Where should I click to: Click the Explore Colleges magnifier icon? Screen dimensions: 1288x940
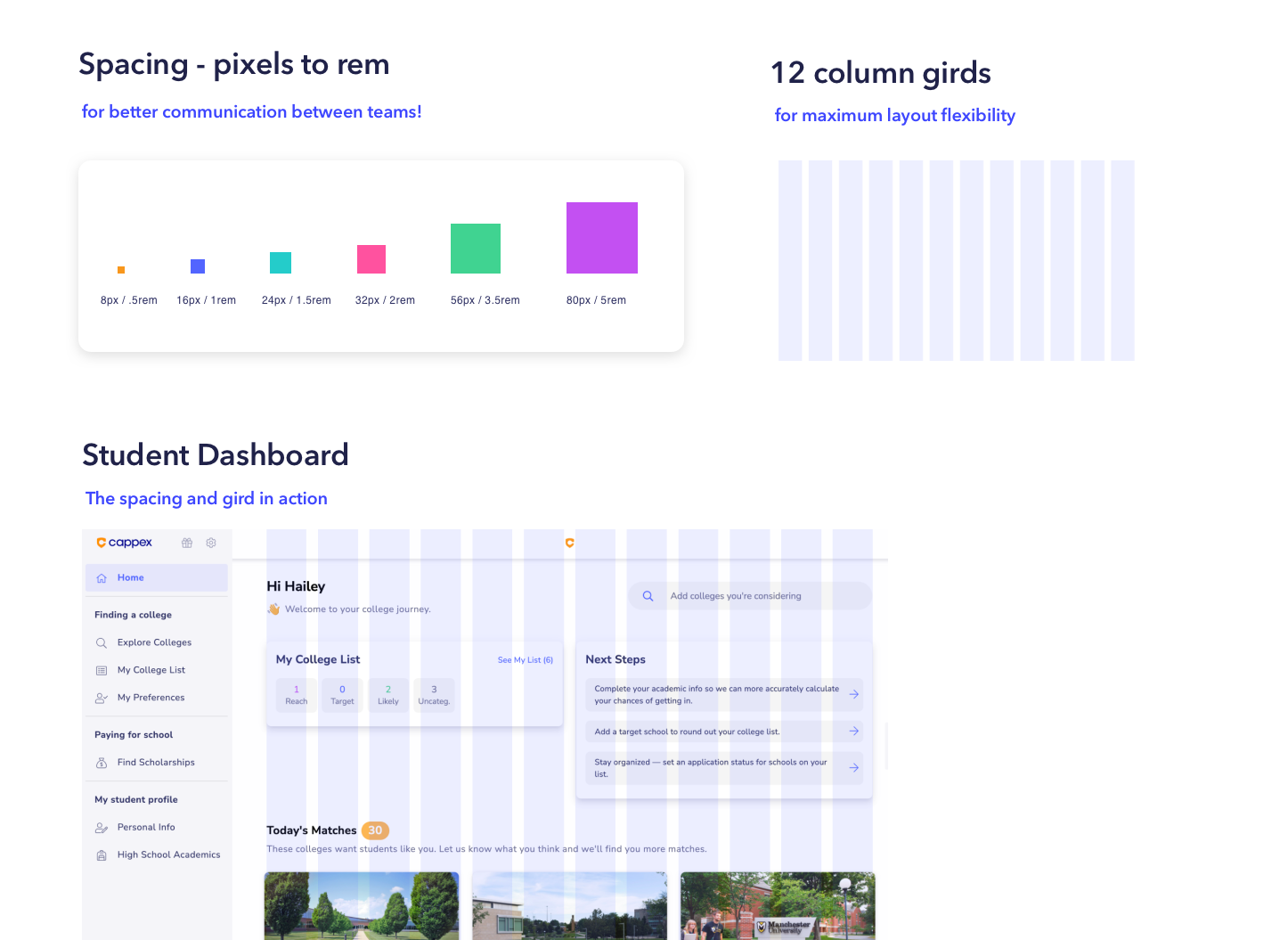point(102,642)
